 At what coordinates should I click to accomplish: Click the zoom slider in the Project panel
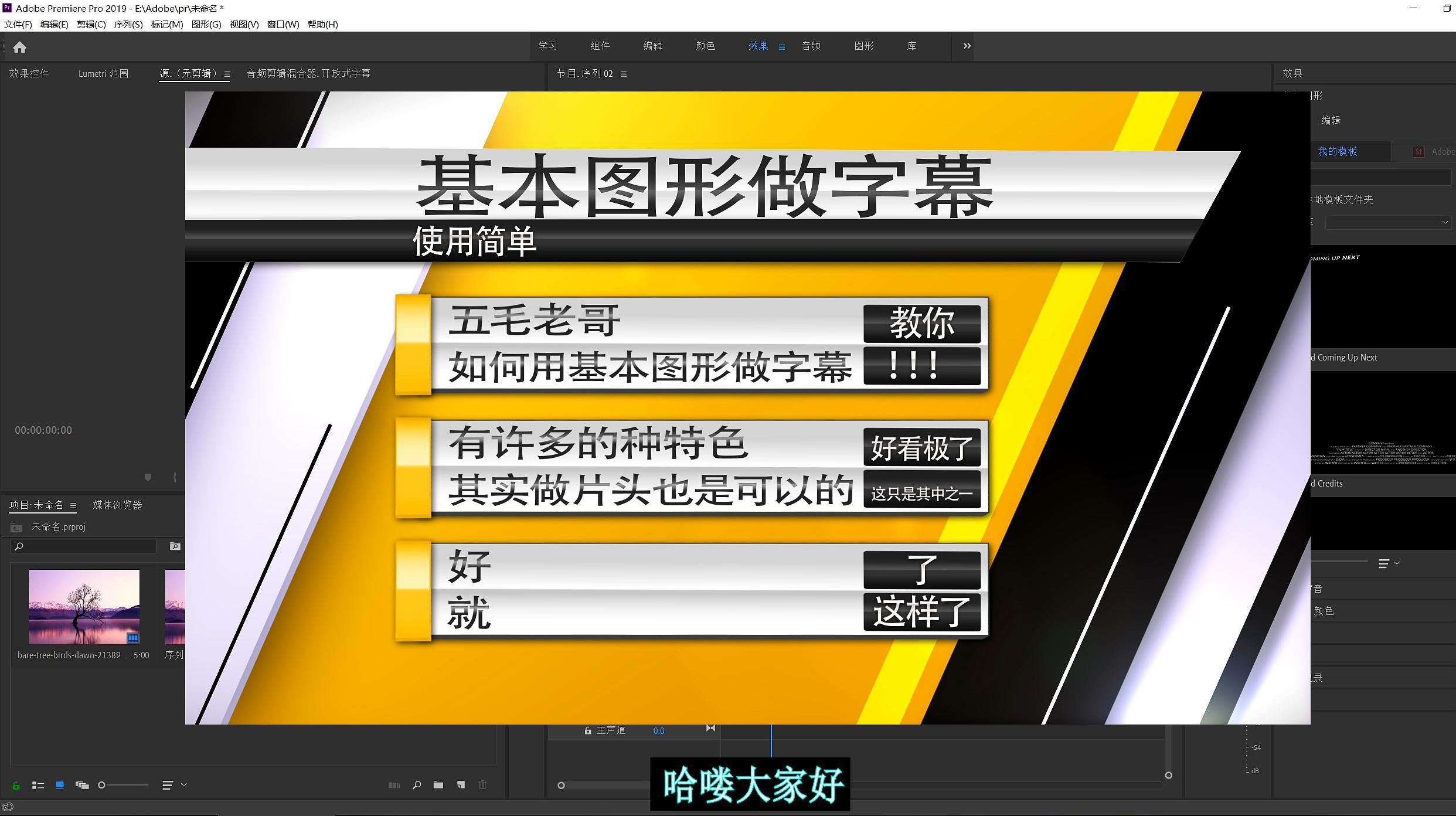(x=102, y=786)
